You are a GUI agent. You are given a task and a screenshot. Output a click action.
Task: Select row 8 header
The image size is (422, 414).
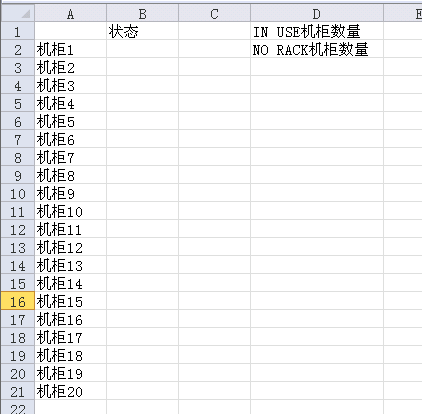[x=18, y=157]
